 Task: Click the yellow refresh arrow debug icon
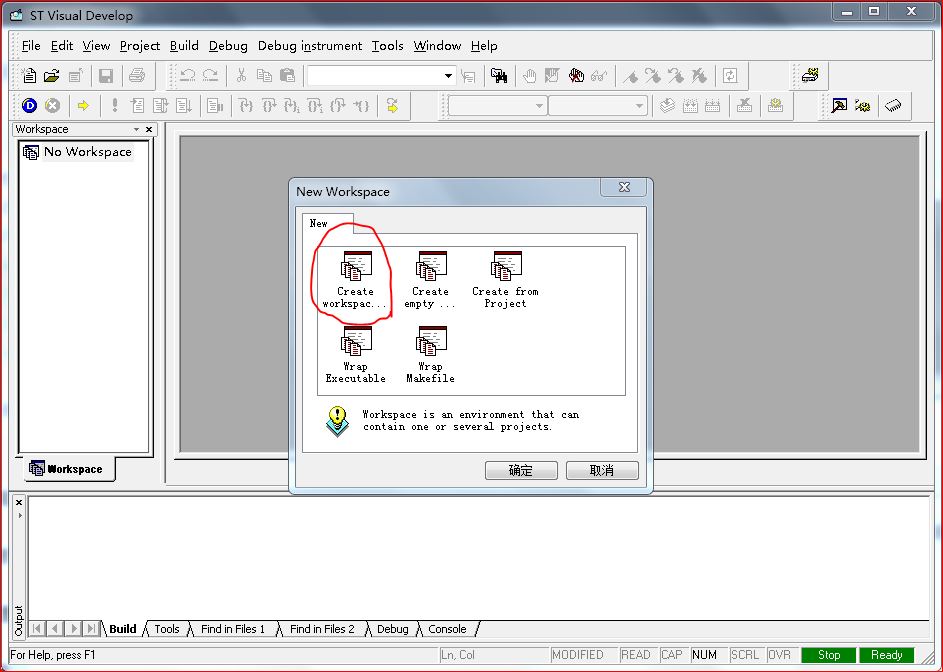392,106
